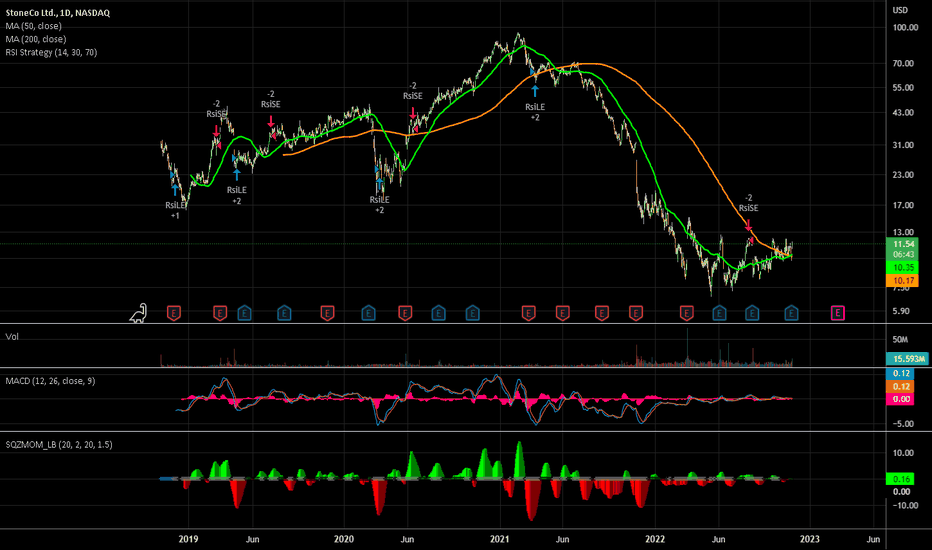Click the blue up arrow above 2021 RsiLE label

[535, 91]
